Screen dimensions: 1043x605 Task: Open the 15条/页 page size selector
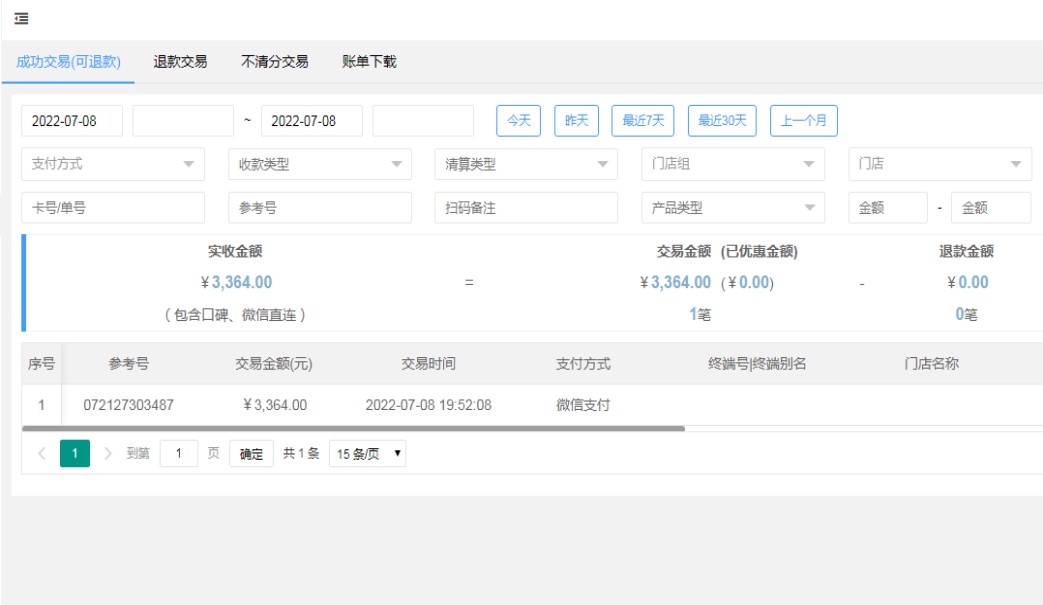[367, 454]
